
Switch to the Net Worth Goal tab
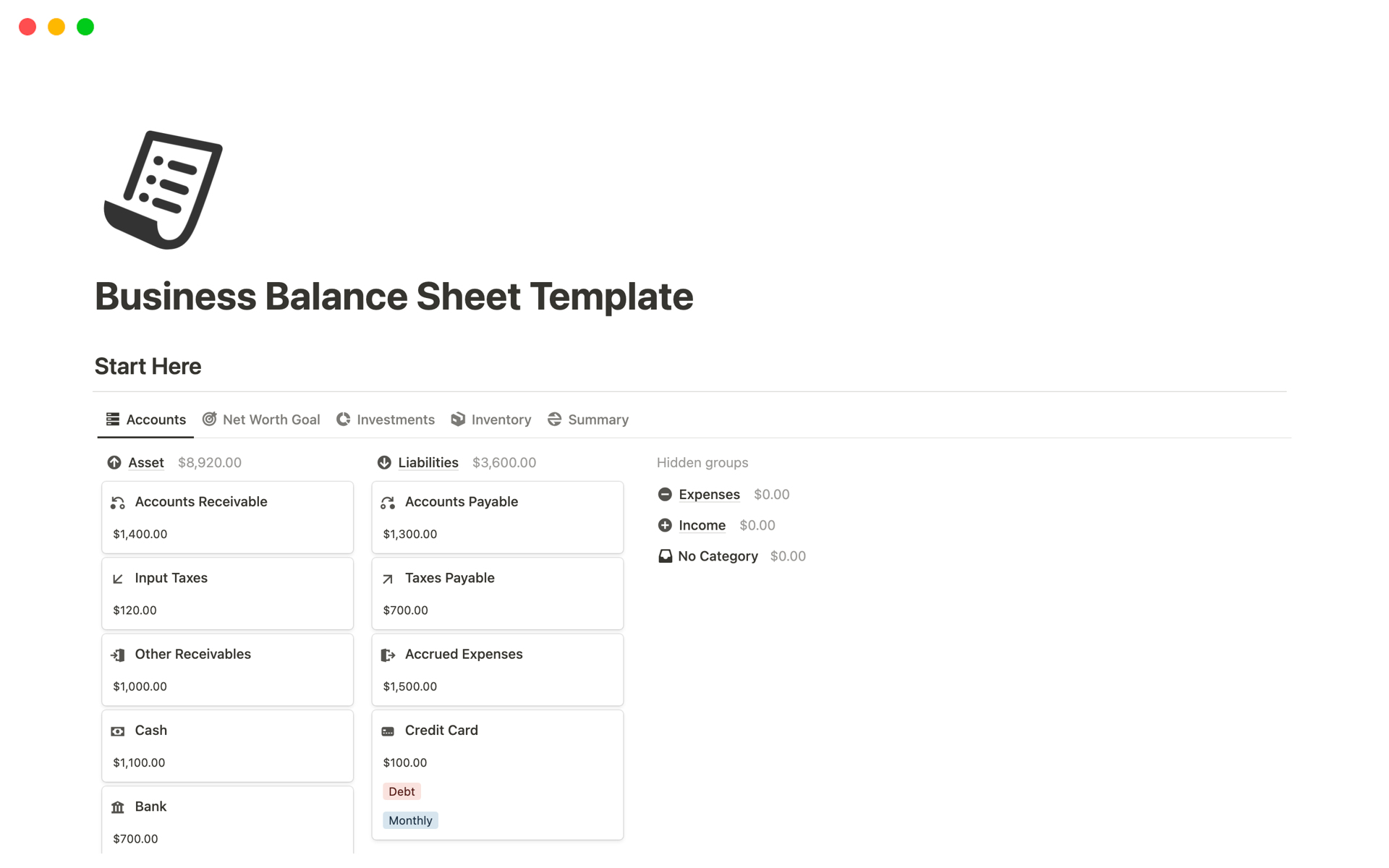(x=262, y=419)
